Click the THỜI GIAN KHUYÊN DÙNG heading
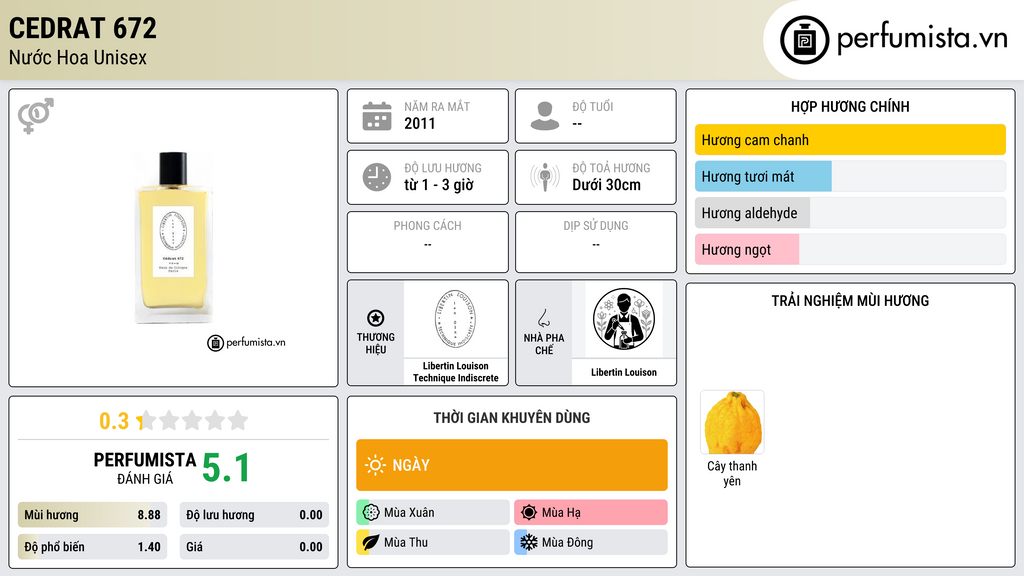Viewport: 1024px width, 576px height. coord(512,417)
